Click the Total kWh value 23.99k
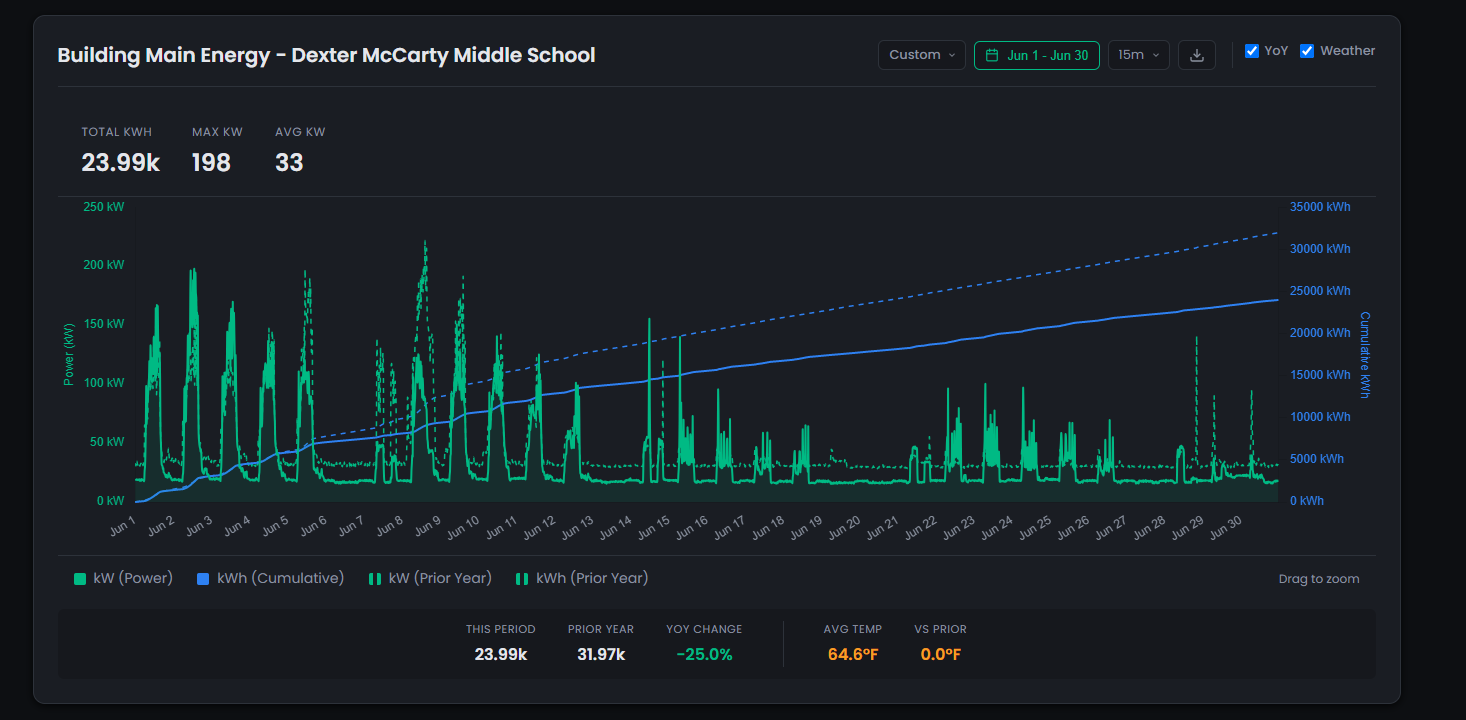 (121, 163)
